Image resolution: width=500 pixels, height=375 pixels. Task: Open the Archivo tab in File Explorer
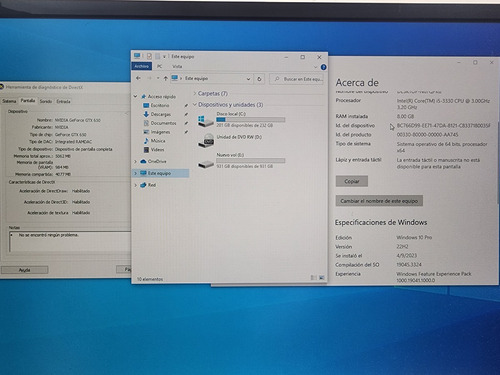point(141,66)
